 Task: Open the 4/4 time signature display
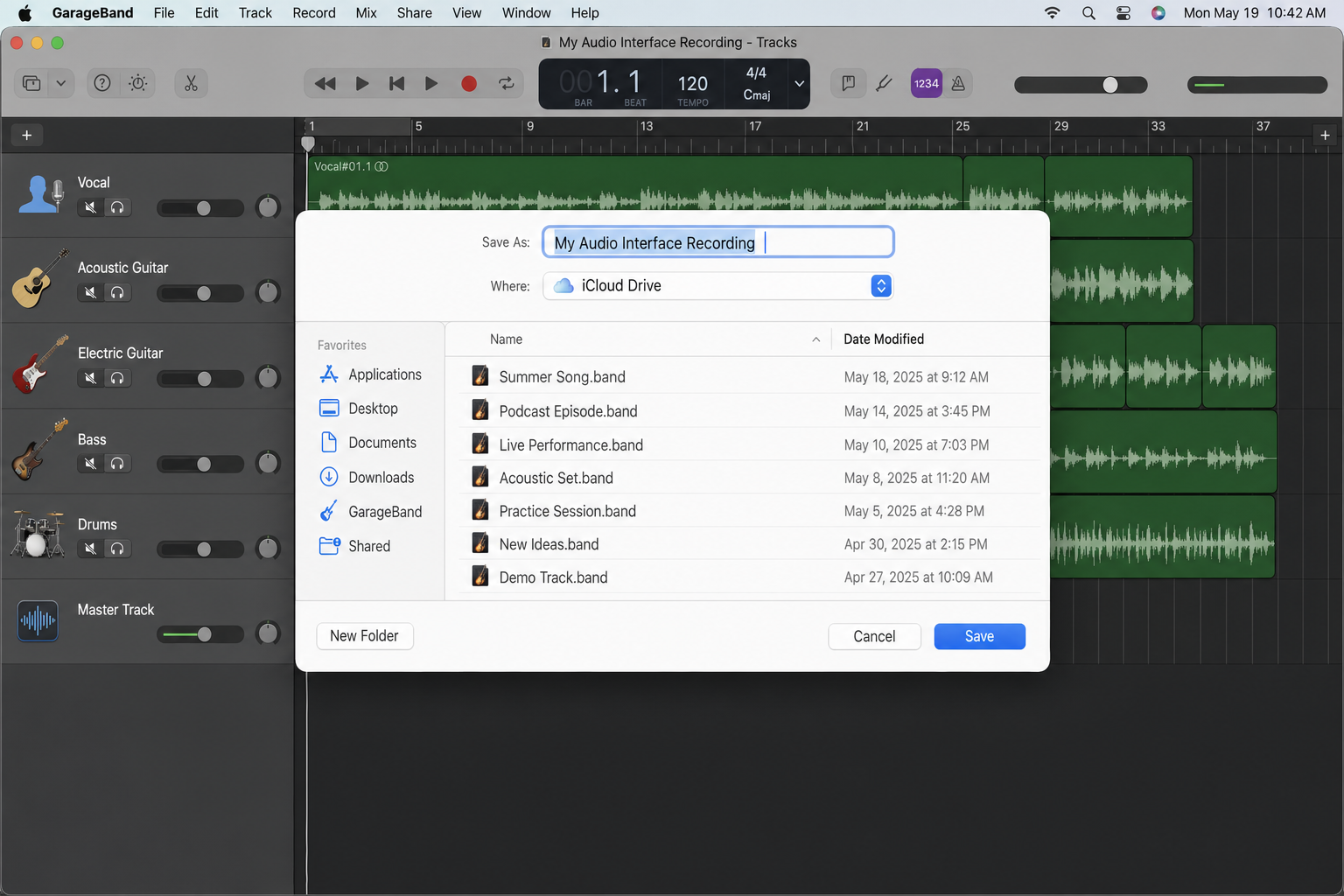756,73
